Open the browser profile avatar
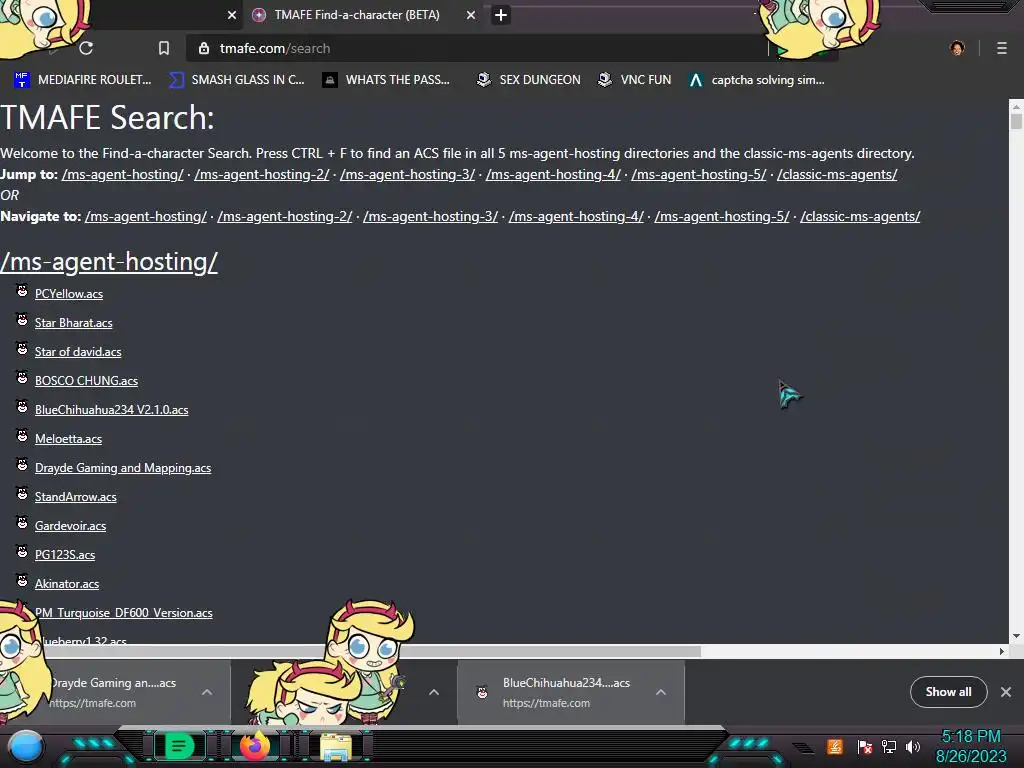 click(957, 48)
